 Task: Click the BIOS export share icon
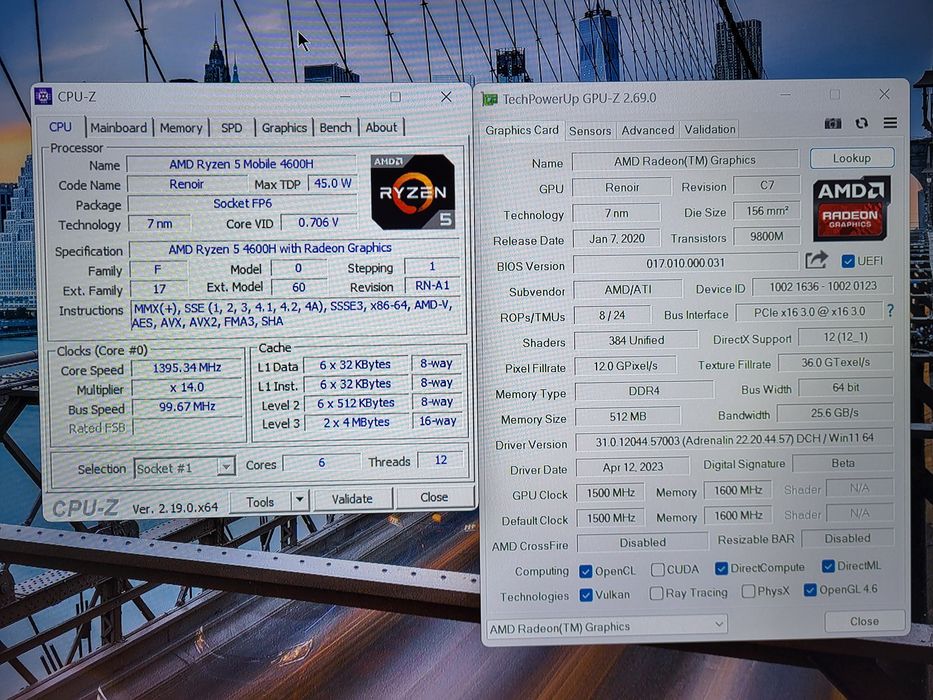click(x=816, y=260)
